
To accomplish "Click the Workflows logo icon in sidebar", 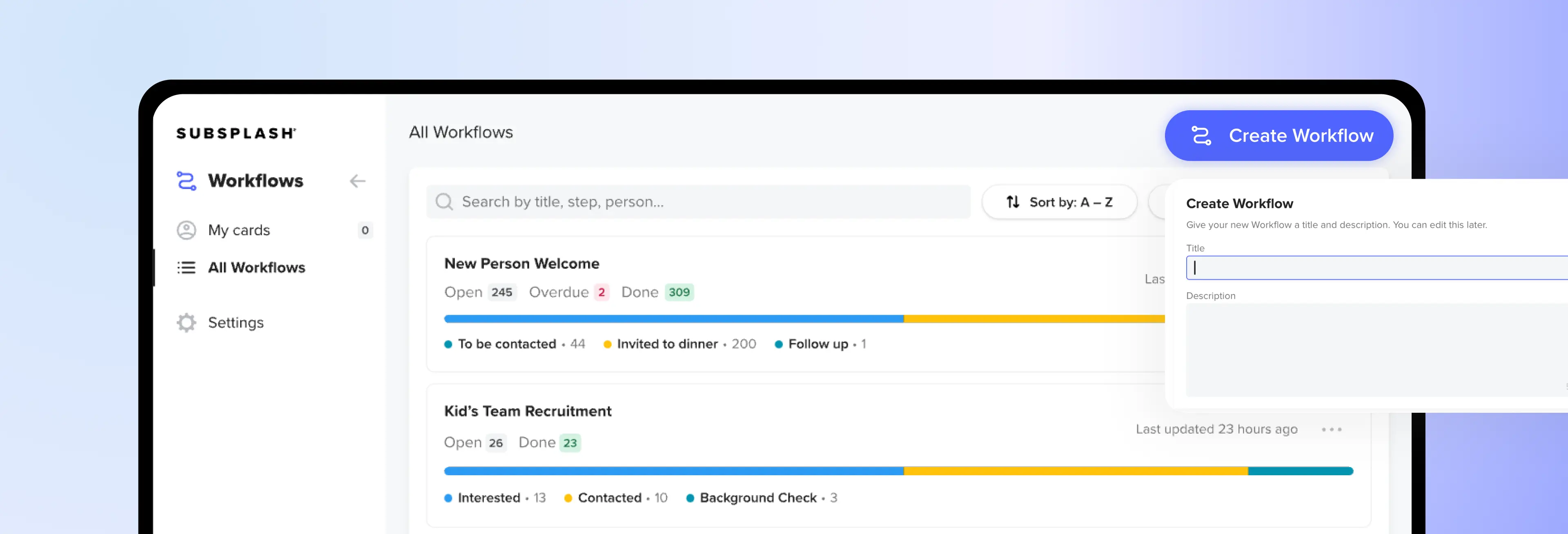I will 186,181.
